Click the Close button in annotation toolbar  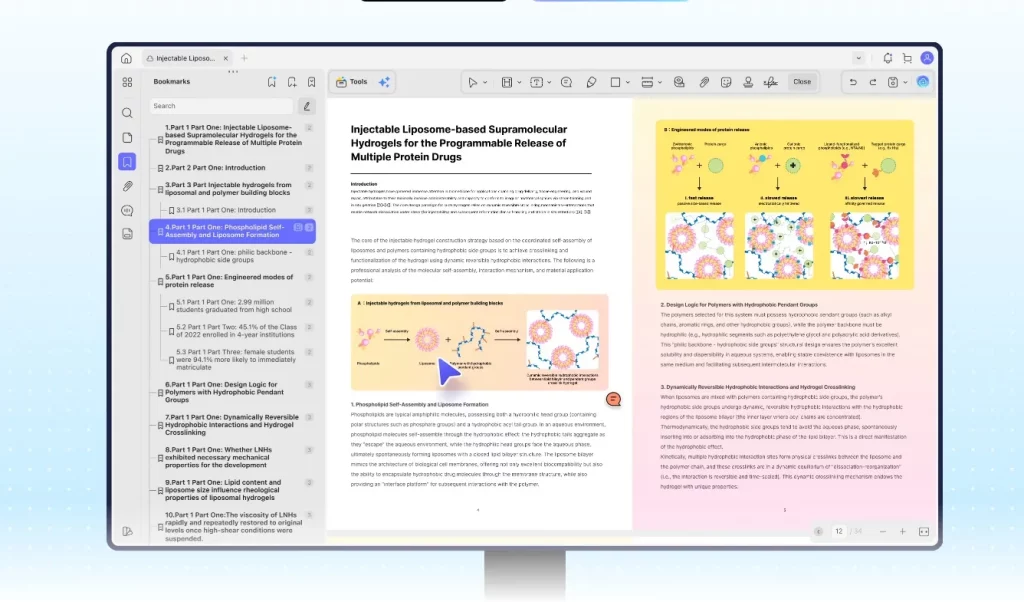tap(802, 82)
